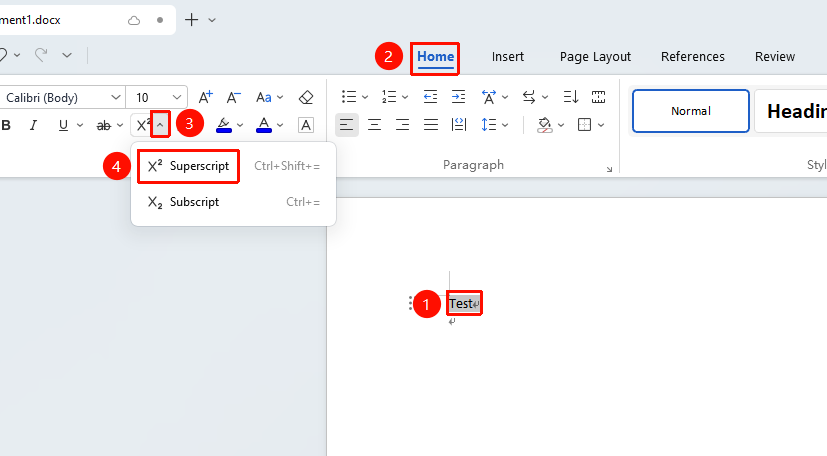Collapse the superscript/subscript dropdown arrow
827x456 pixels.
click(160, 124)
